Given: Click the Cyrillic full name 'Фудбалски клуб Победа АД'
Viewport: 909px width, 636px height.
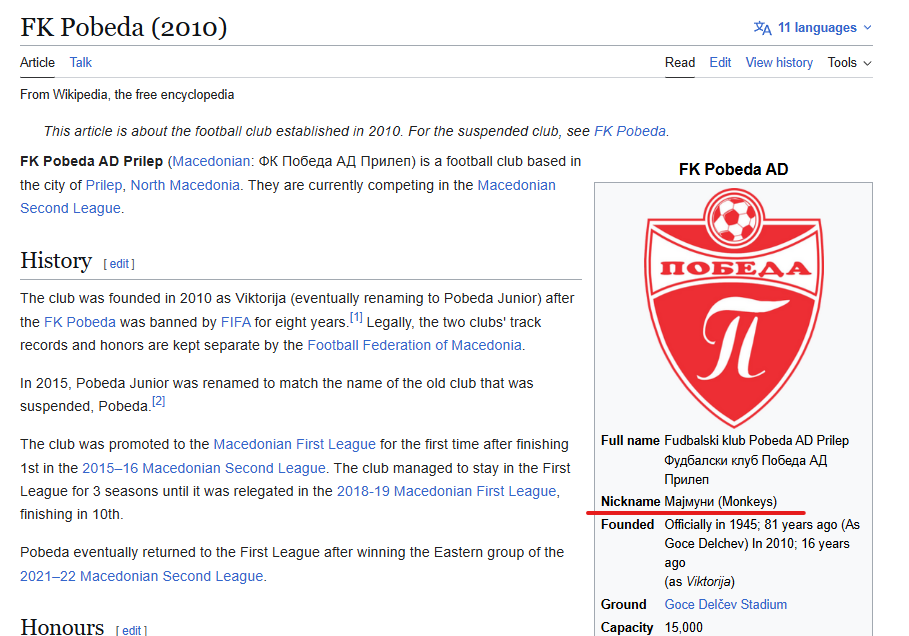Looking at the screenshot, I should click(x=746, y=460).
